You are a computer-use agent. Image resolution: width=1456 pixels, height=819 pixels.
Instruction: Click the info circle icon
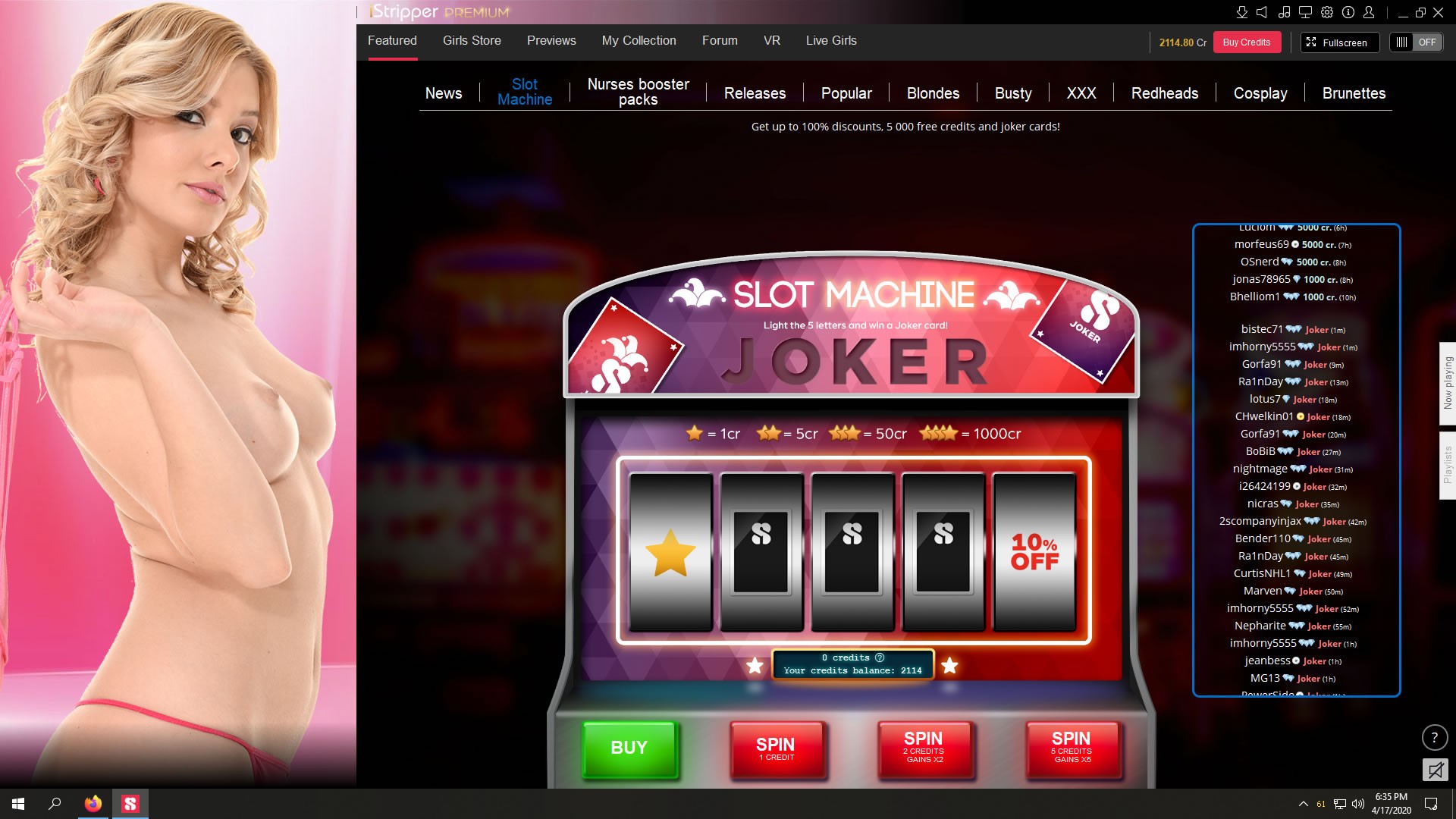[1348, 12]
